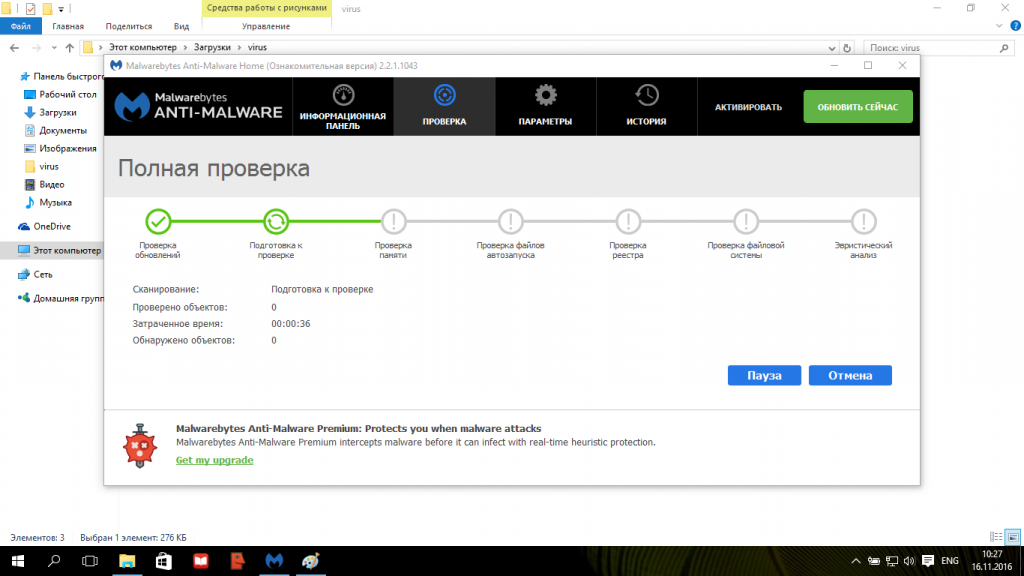This screenshot has width=1024, height=576.
Task: Show hidden system tray icons
Action: pyautogui.click(x=856, y=561)
